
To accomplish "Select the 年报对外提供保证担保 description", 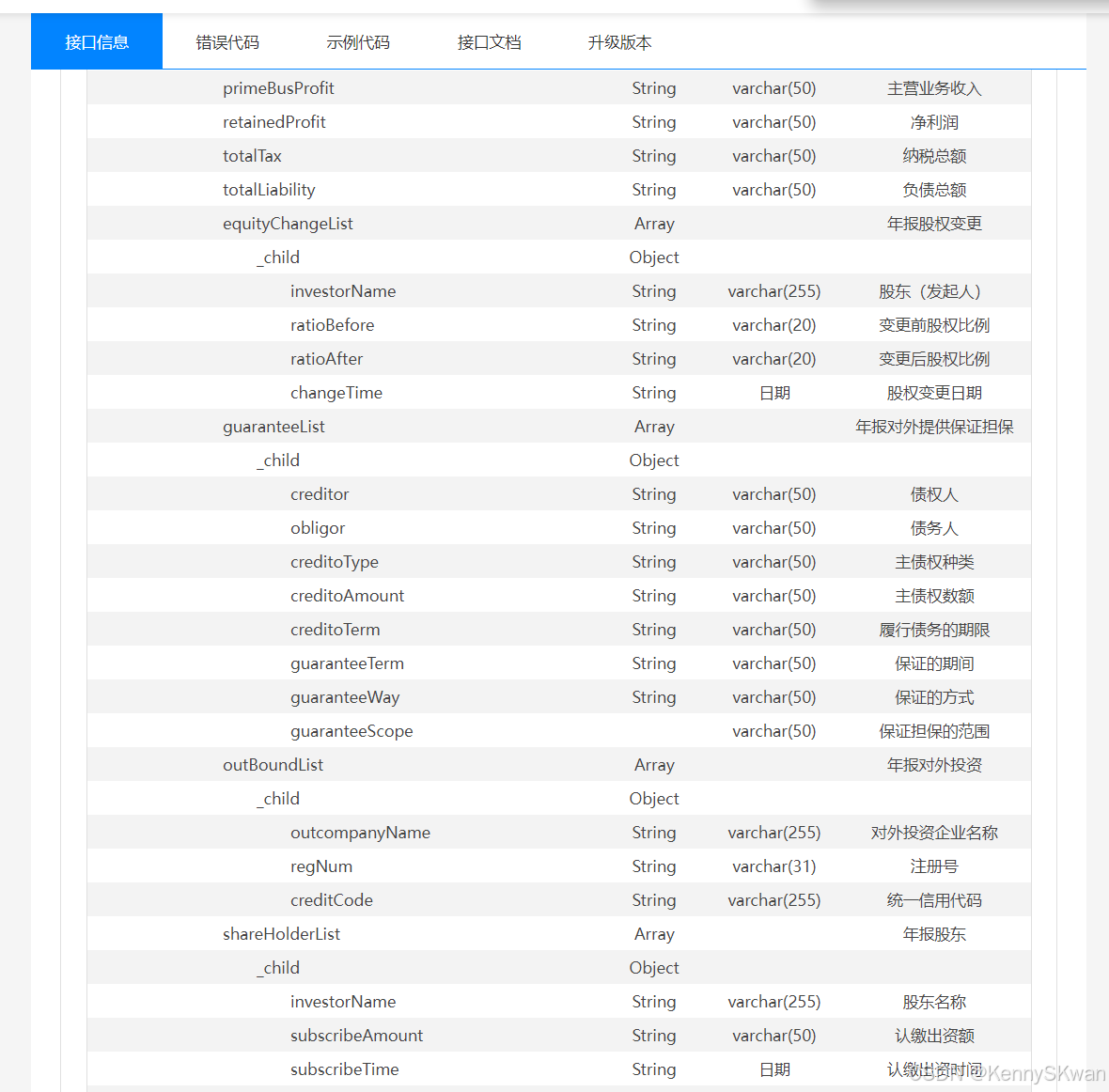I will coord(933,428).
